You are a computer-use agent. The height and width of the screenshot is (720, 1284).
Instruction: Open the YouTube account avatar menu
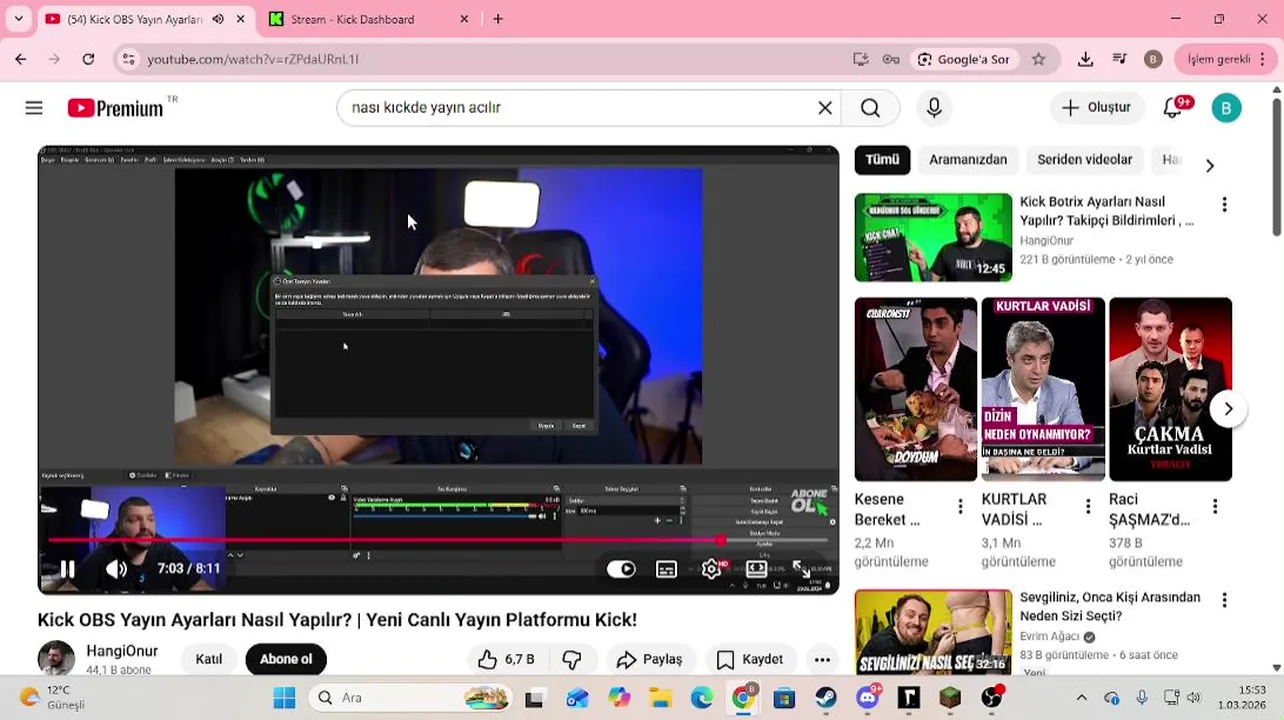click(1226, 108)
